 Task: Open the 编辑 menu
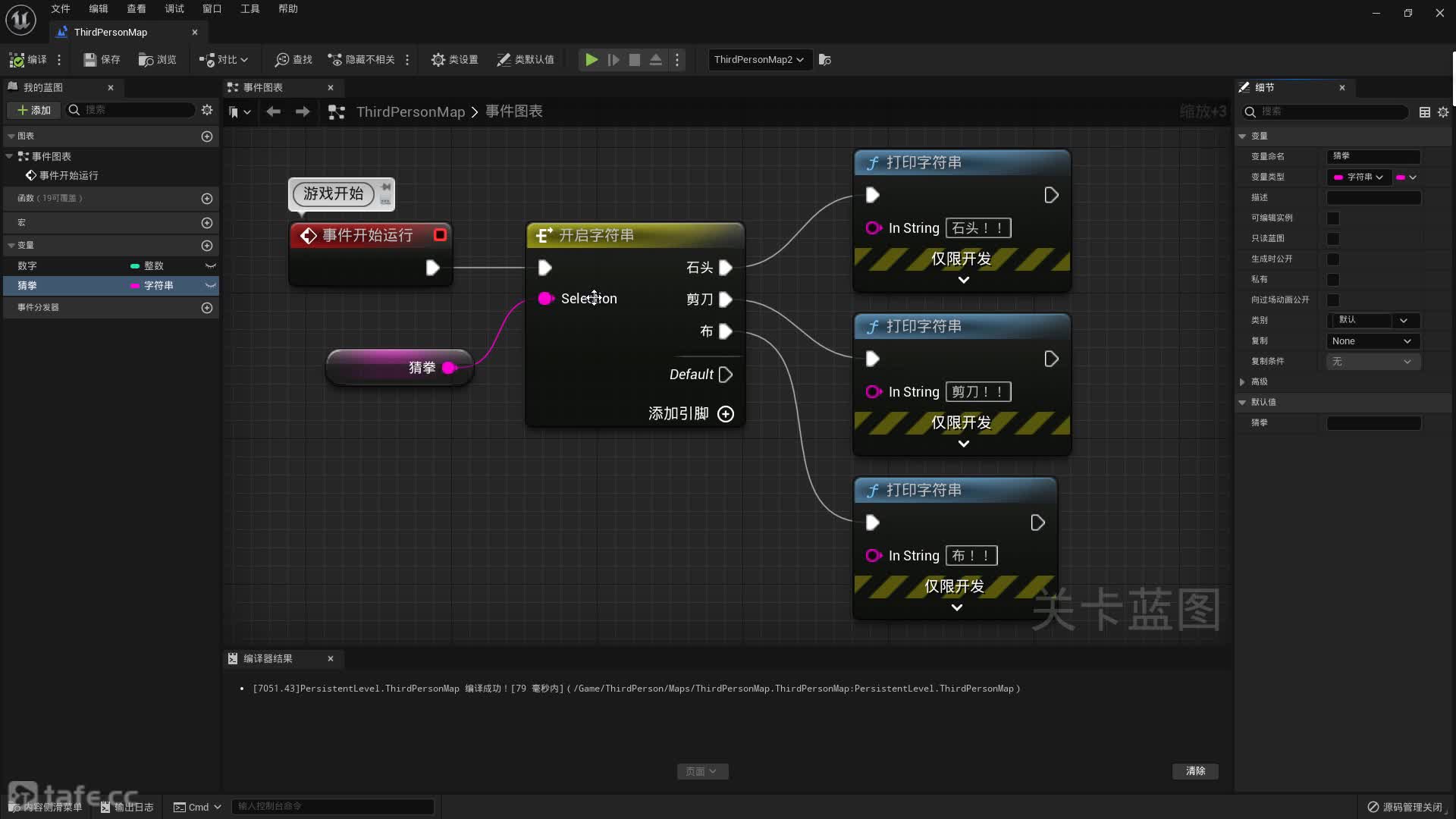(x=99, y=8)
